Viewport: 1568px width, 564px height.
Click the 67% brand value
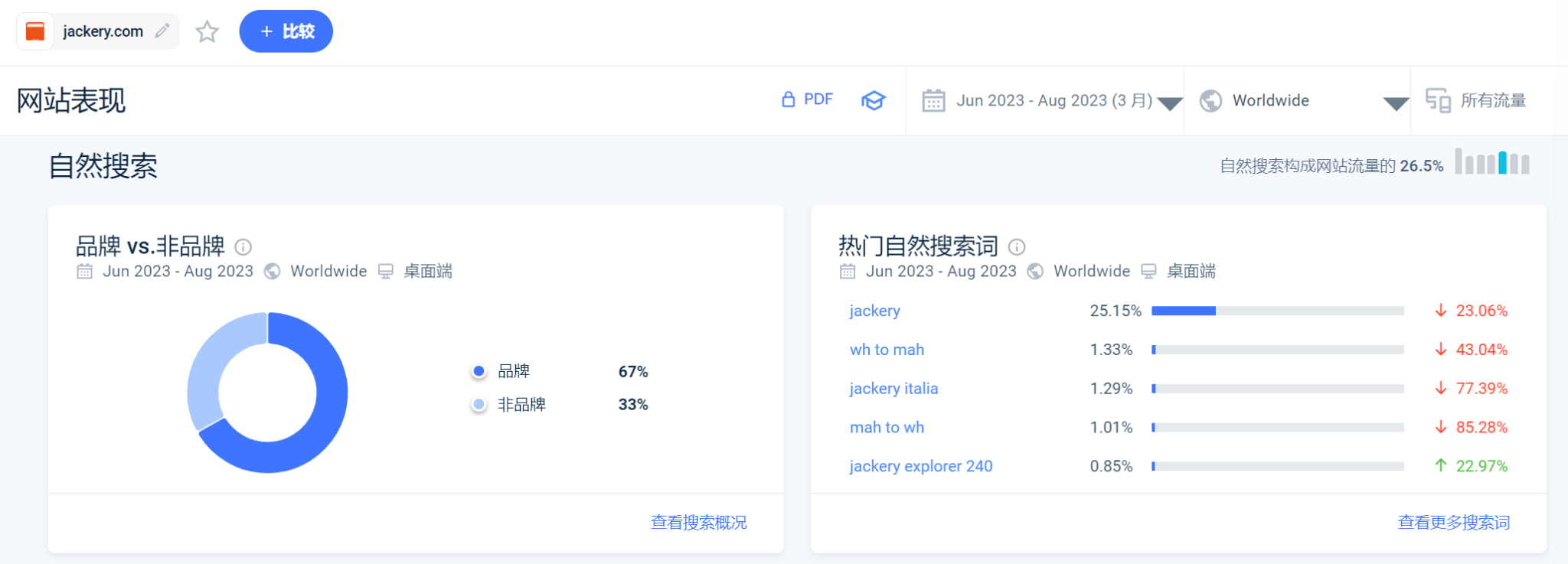(x=633, y=372)
